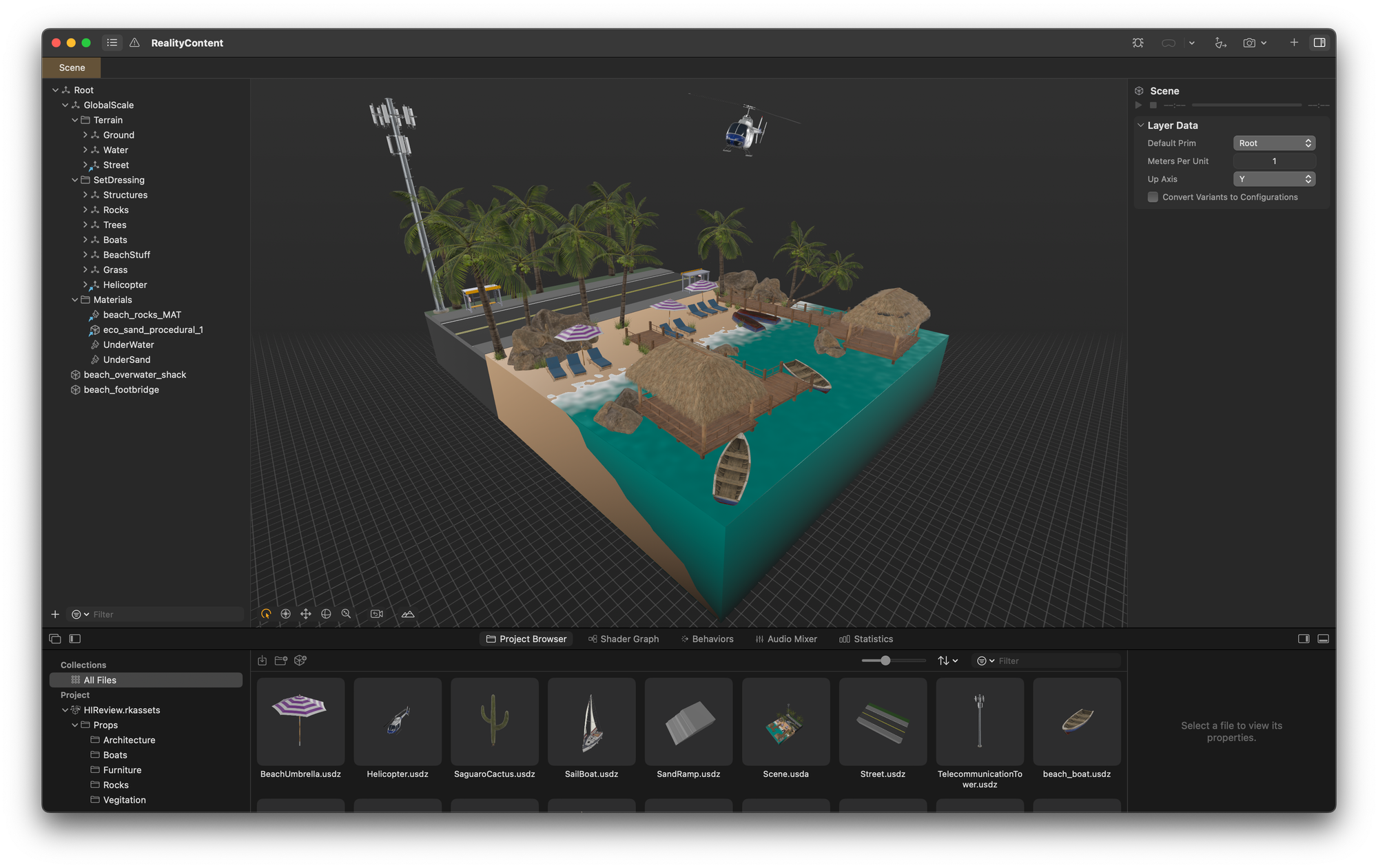Toggle the inspector panel with the sidebar icon
The width and height of the screenshot is (1378, 868).
pos(1321,43)
